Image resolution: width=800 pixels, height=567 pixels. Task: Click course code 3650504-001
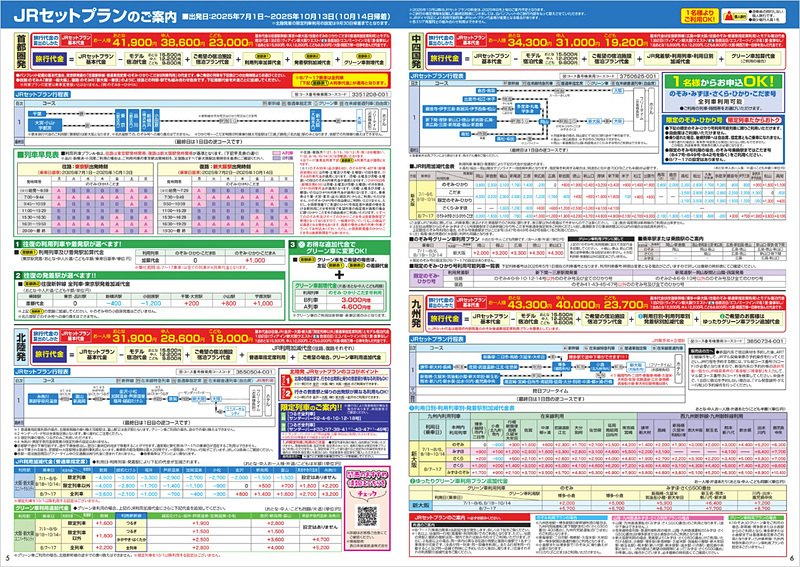pyautogui.click(x=255, y=372)
